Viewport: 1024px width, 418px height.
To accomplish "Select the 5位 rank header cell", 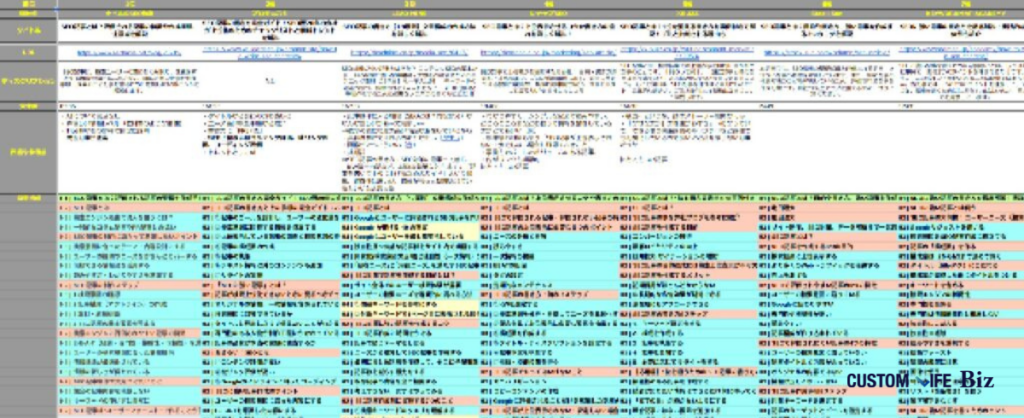I will click(688, 4).
